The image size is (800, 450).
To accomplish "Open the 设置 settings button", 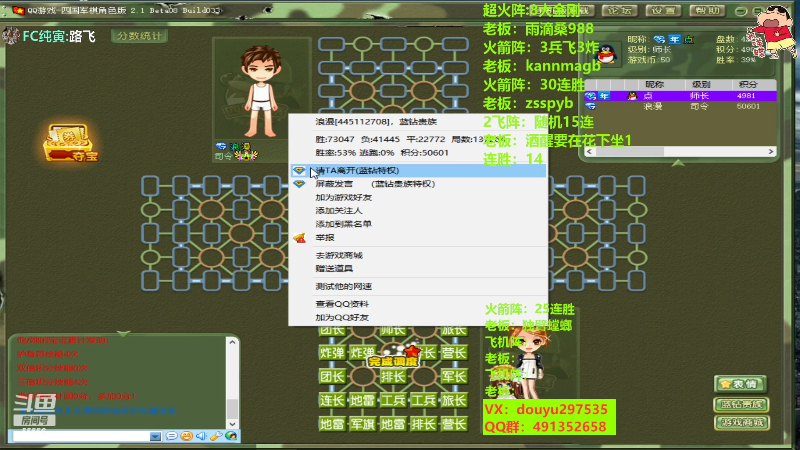I will pos(663,10).
